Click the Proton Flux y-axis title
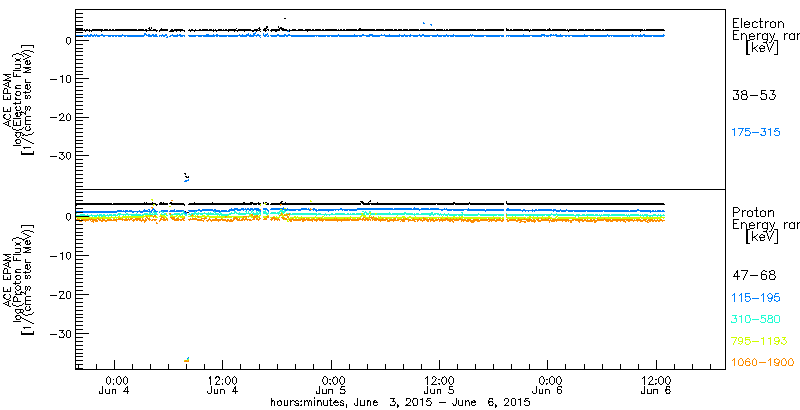800x410 pixels. click(x=18, y=278)
